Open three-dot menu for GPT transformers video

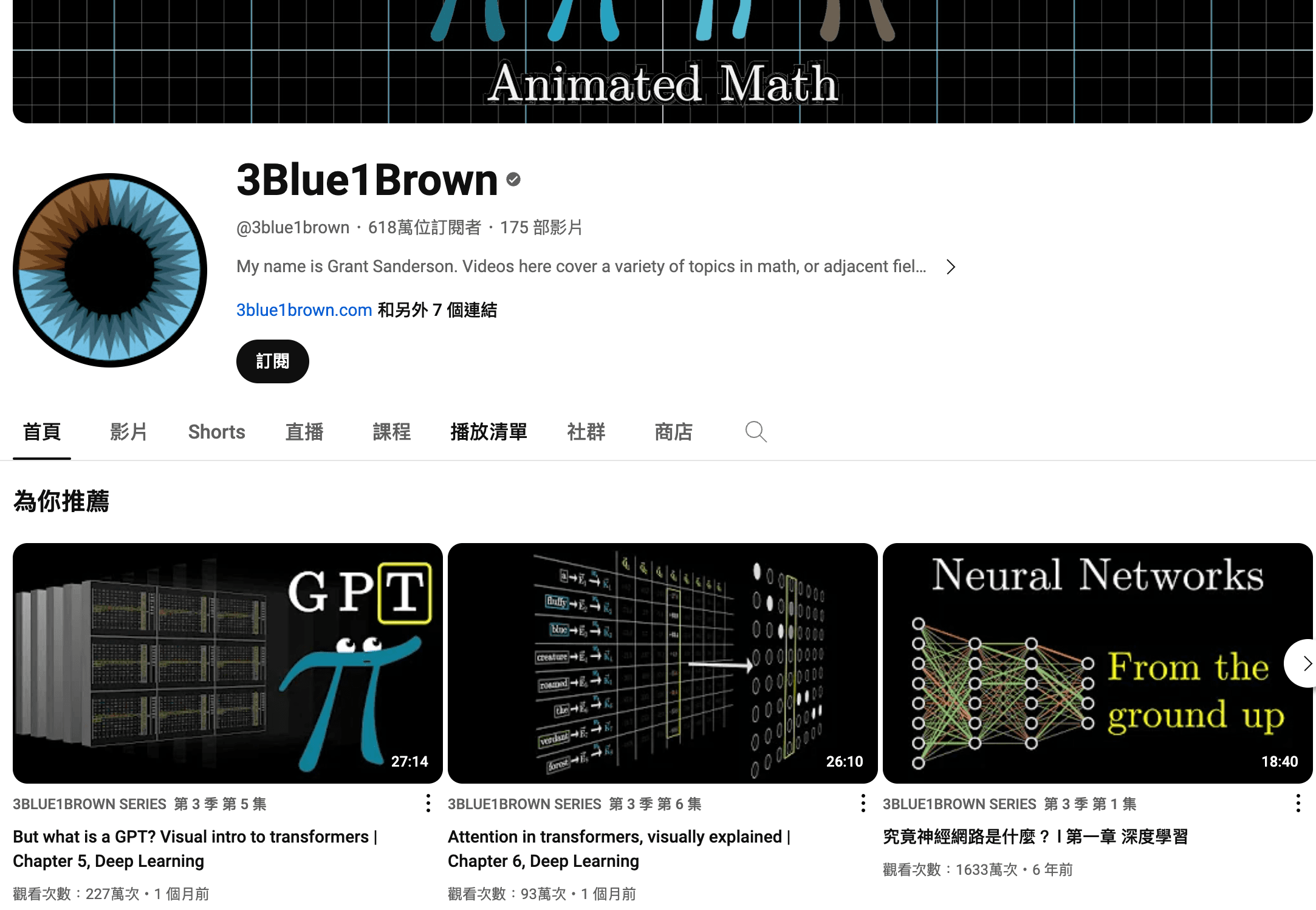(x=428, y=803)
